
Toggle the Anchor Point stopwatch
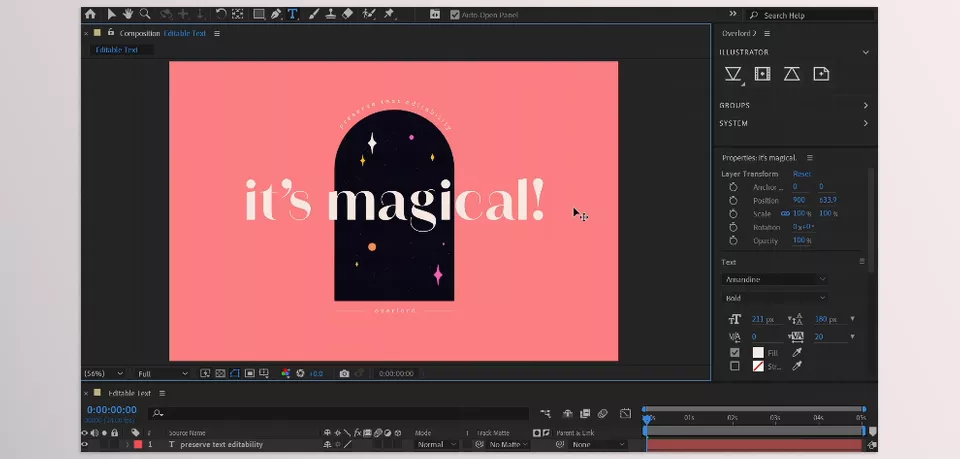pos(733,187)
